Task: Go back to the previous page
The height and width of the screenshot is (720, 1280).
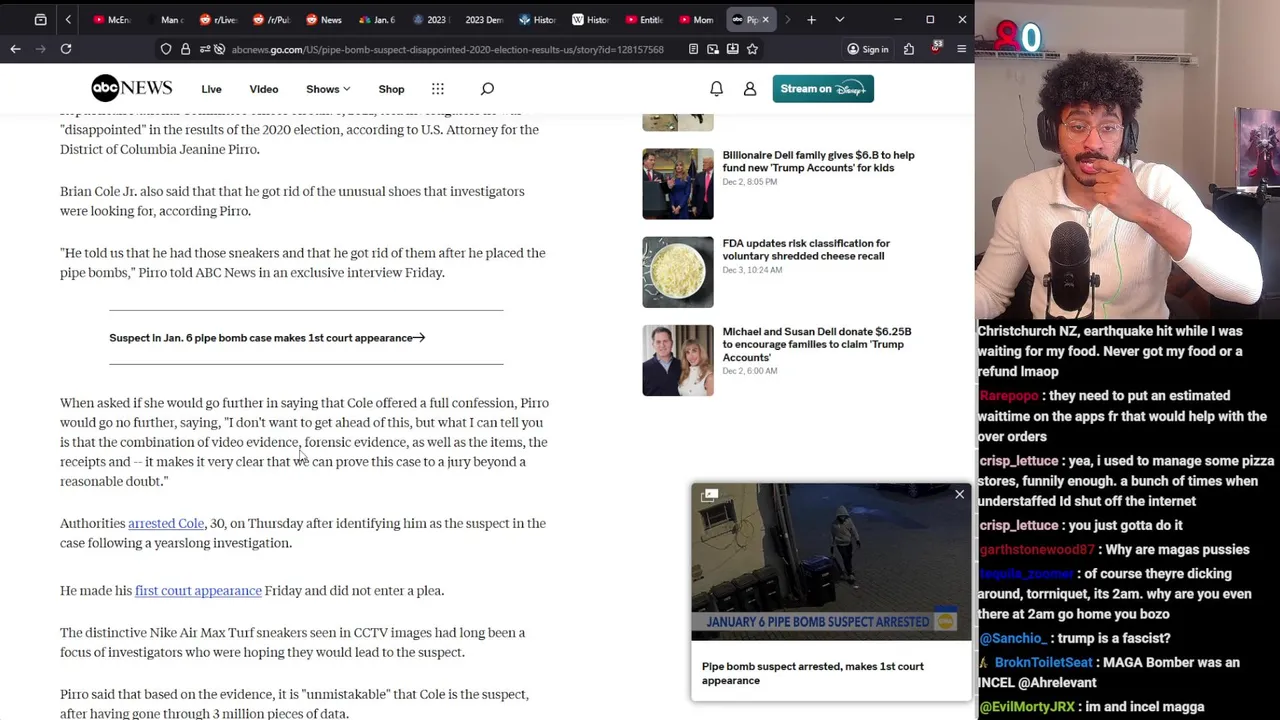Action: [15, 48]
